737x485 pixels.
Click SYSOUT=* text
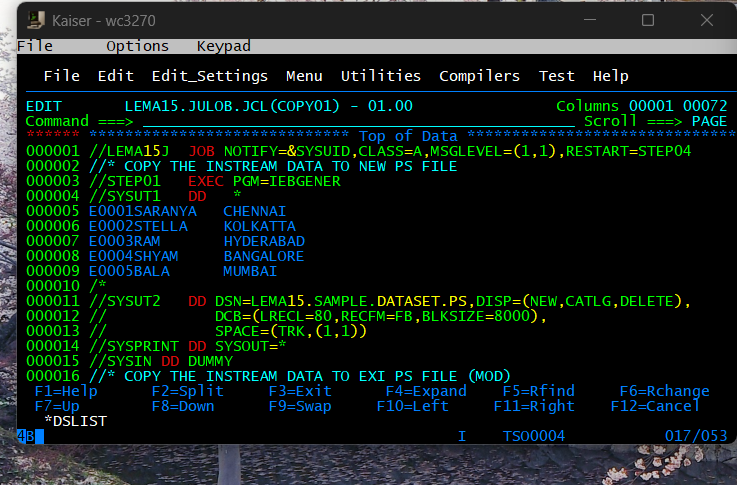tap(250, 346)
